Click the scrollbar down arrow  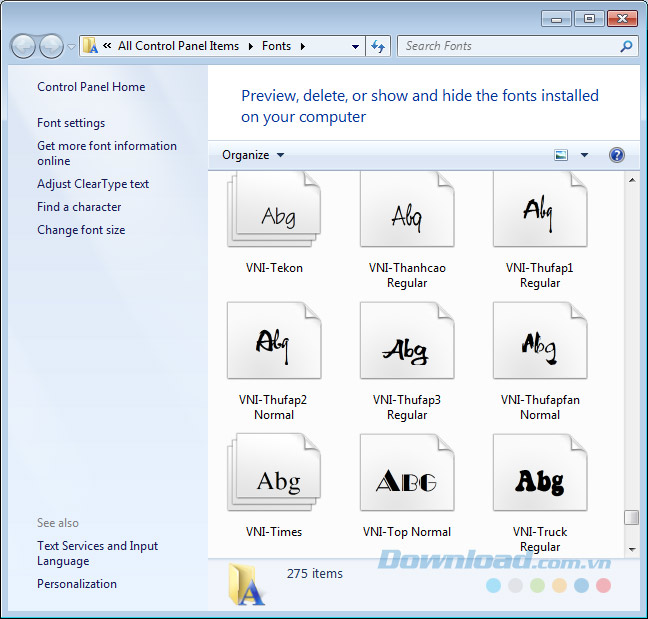click(632, 549)
